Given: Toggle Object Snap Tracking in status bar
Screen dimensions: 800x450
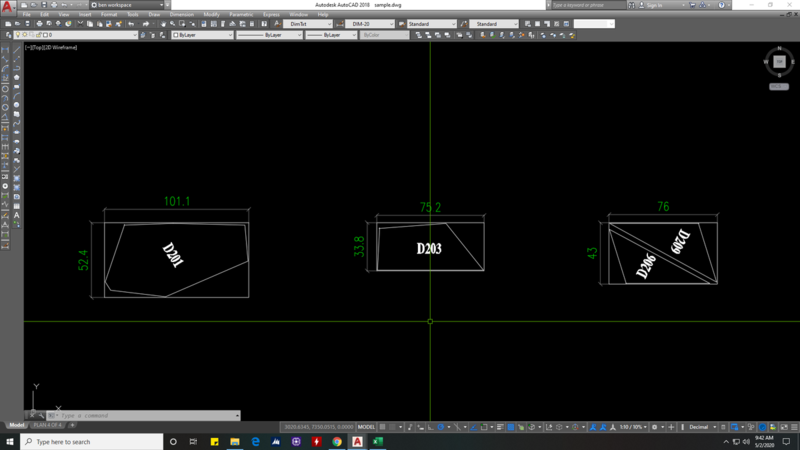Looking at the screenshot, I should pyautogui.click(x=474, y=427).
